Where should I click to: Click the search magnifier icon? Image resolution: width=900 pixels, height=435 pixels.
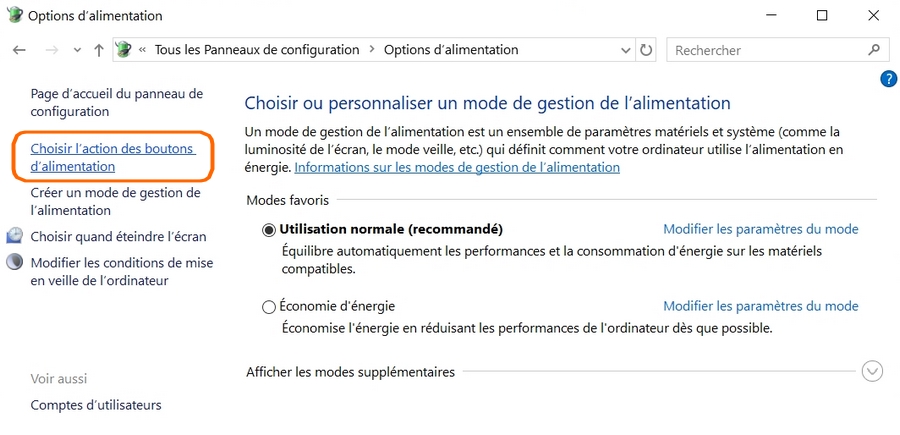coord(873,49)
